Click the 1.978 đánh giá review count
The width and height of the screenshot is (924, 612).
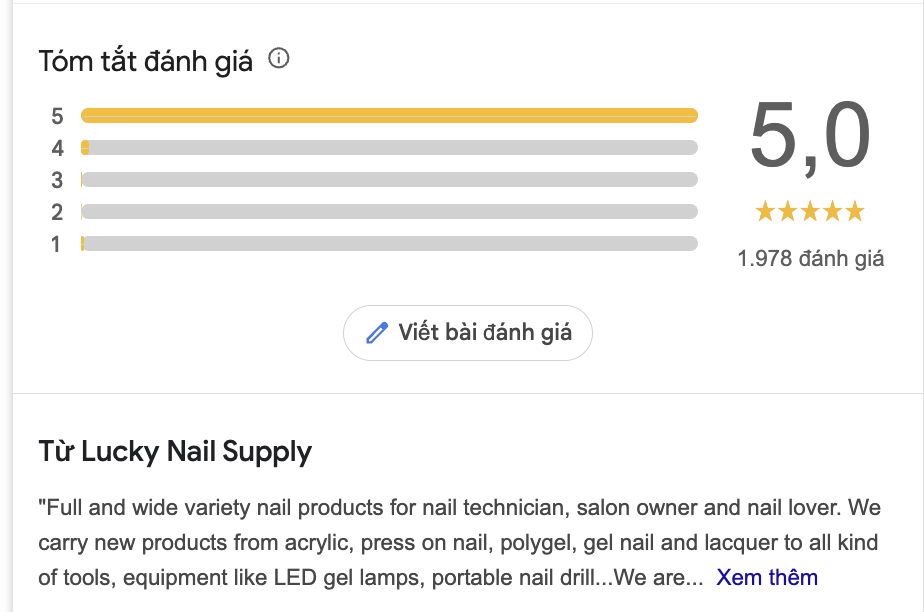click(809, 257)
